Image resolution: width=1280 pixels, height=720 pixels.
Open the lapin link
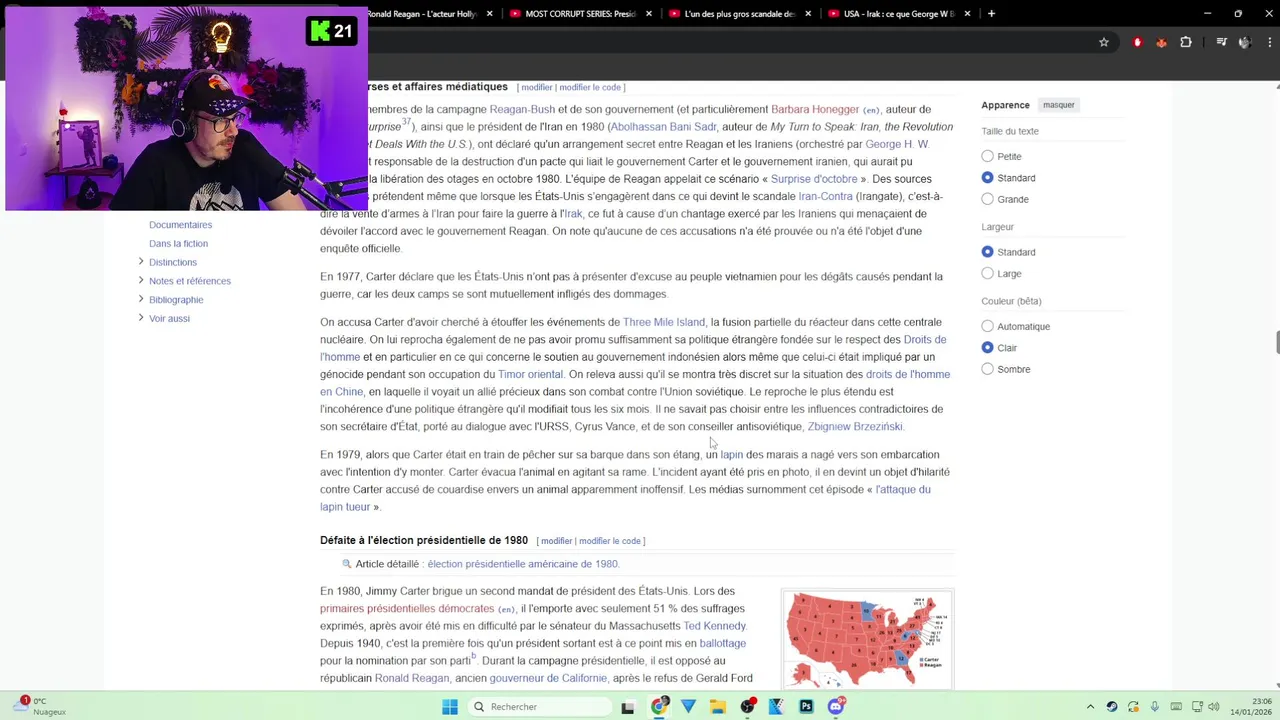(732, 454)
